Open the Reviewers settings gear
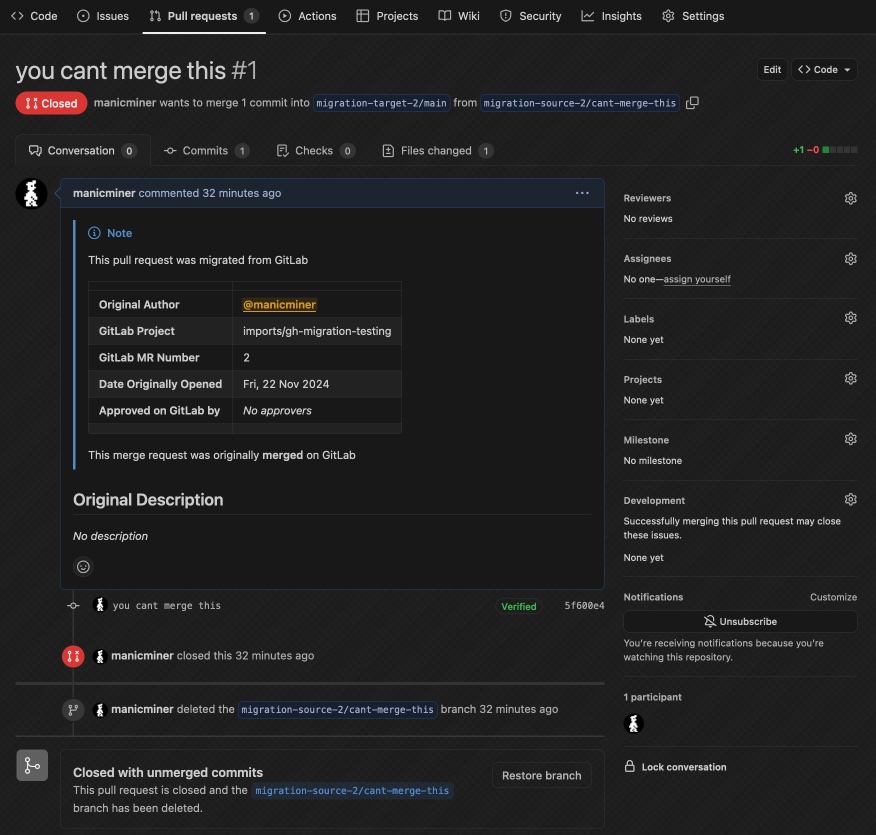 (850, 198)
